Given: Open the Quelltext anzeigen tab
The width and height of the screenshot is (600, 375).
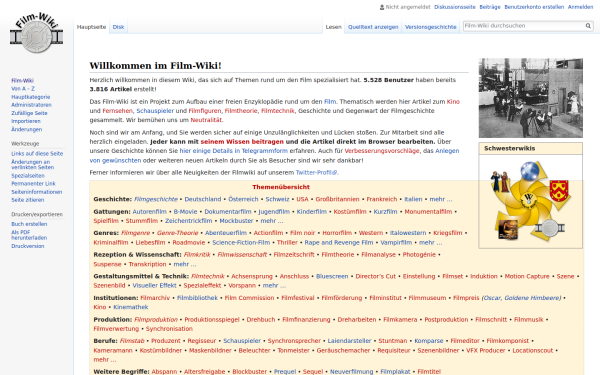Looking at the screenshot, I should click(373, 27).
